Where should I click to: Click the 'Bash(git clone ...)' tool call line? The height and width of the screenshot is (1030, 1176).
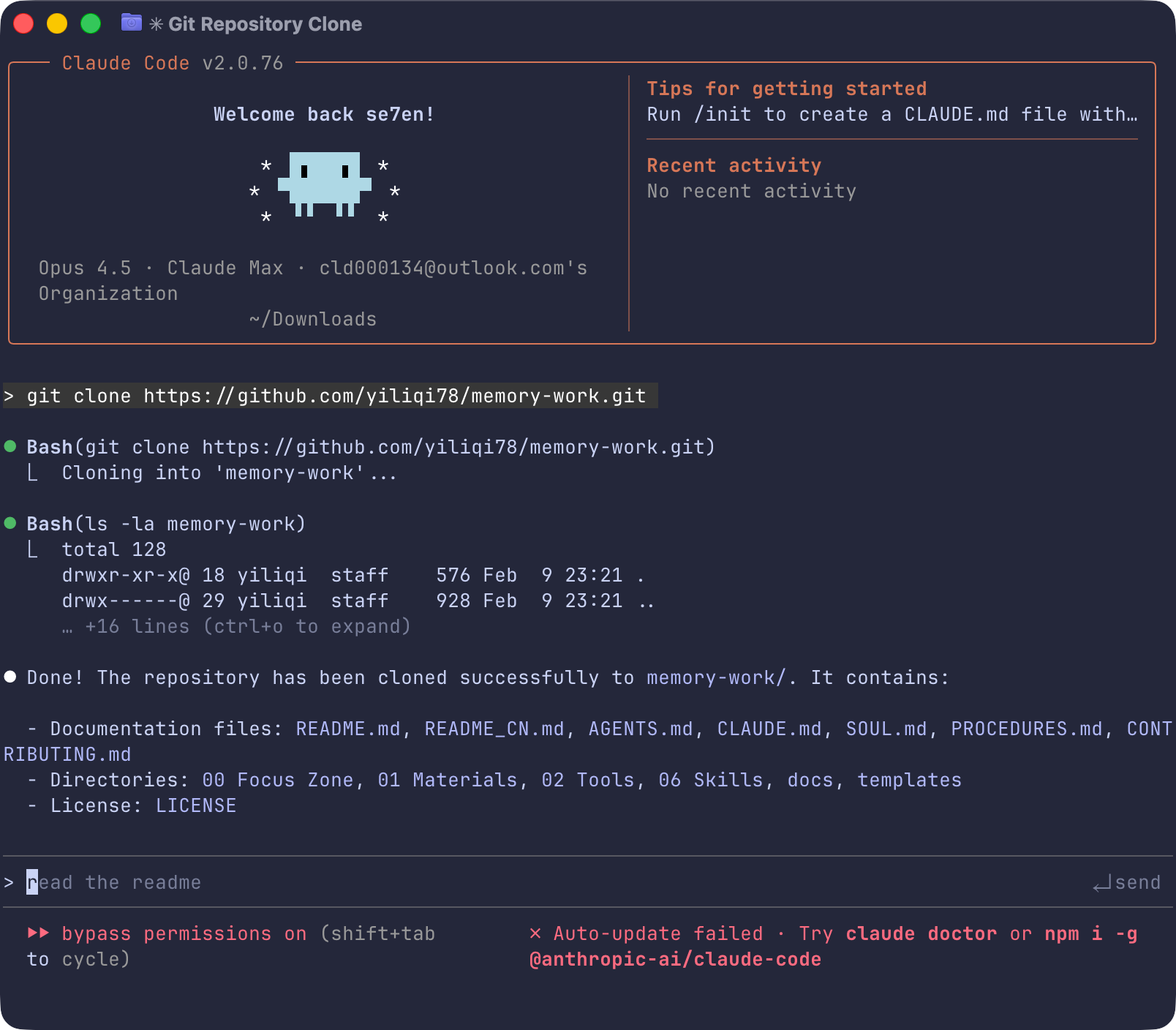point(372,447)
